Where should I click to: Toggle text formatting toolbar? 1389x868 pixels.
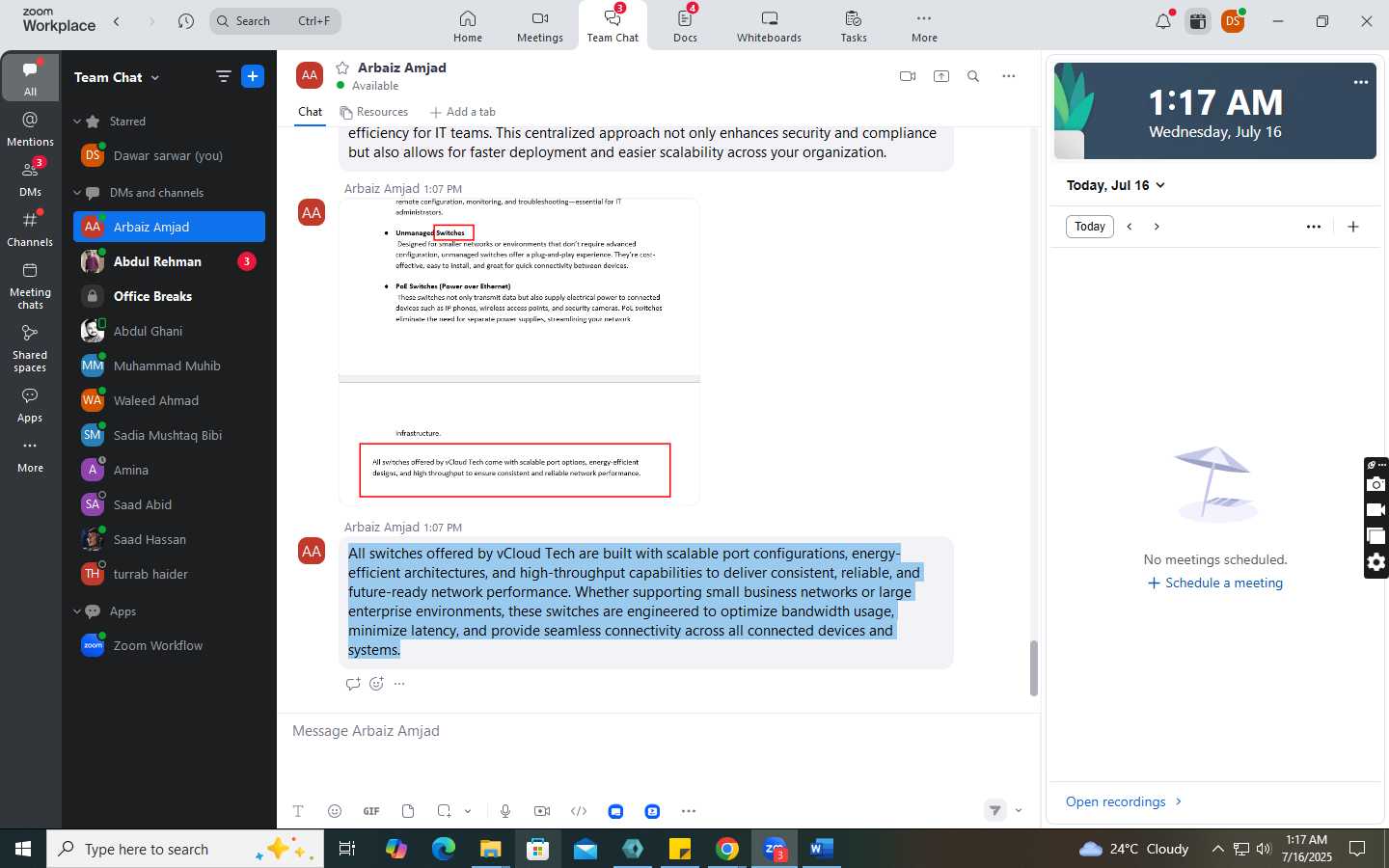tap(298, 811)
